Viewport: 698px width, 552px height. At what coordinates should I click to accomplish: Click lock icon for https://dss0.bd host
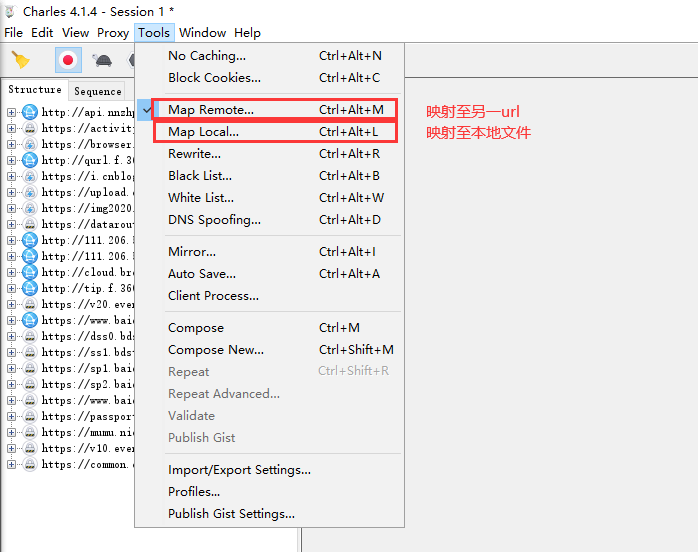30,337
